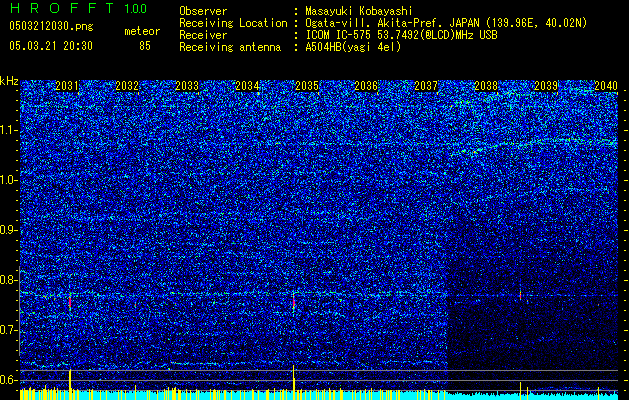Click the ICOM IC-575 receiver value
The image size is (629, 400).
tap(401, 35)
